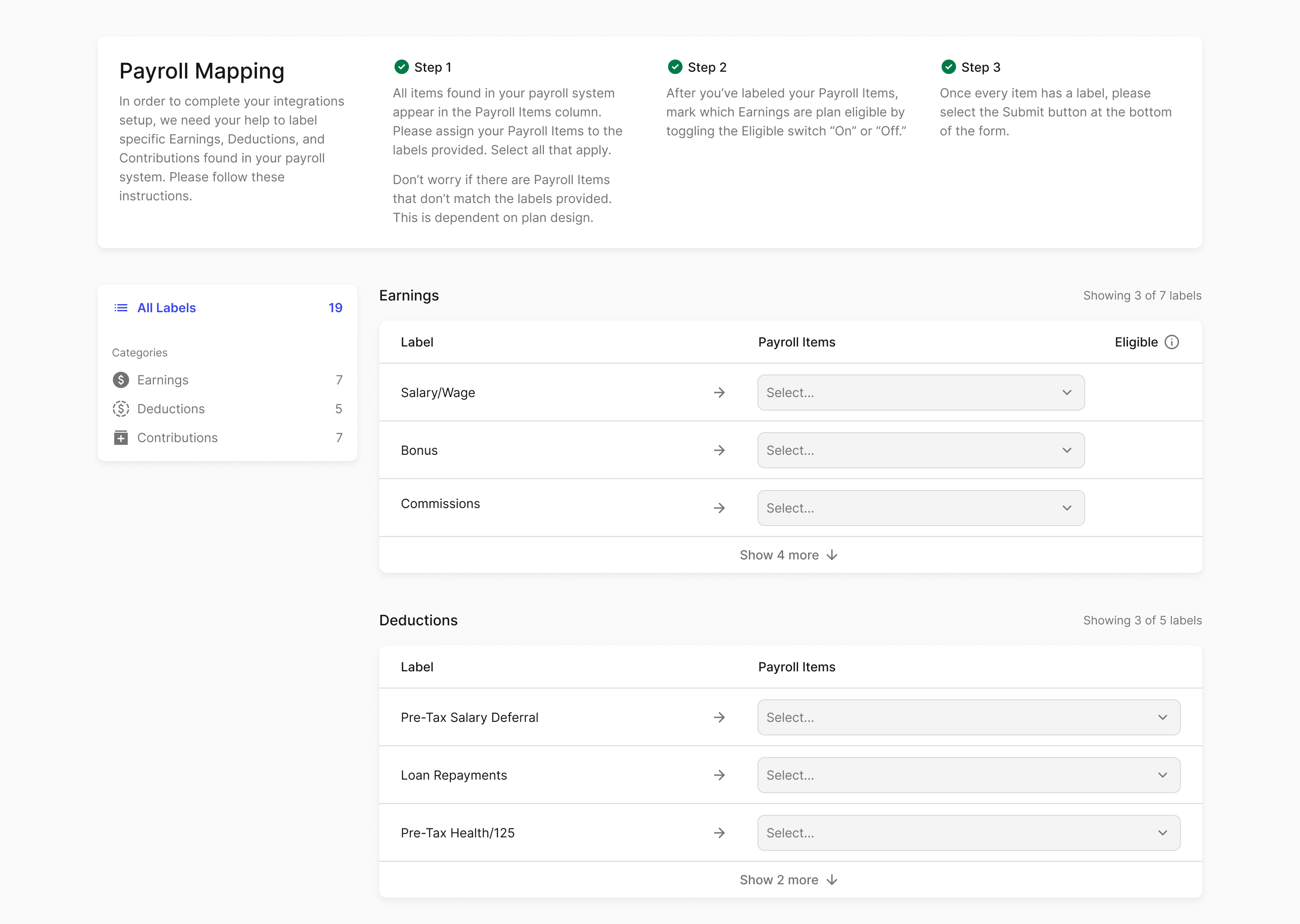Click the Payroll Items header in Earnings table
Screen dimensions: 1300x924
[x=796, y=342]
